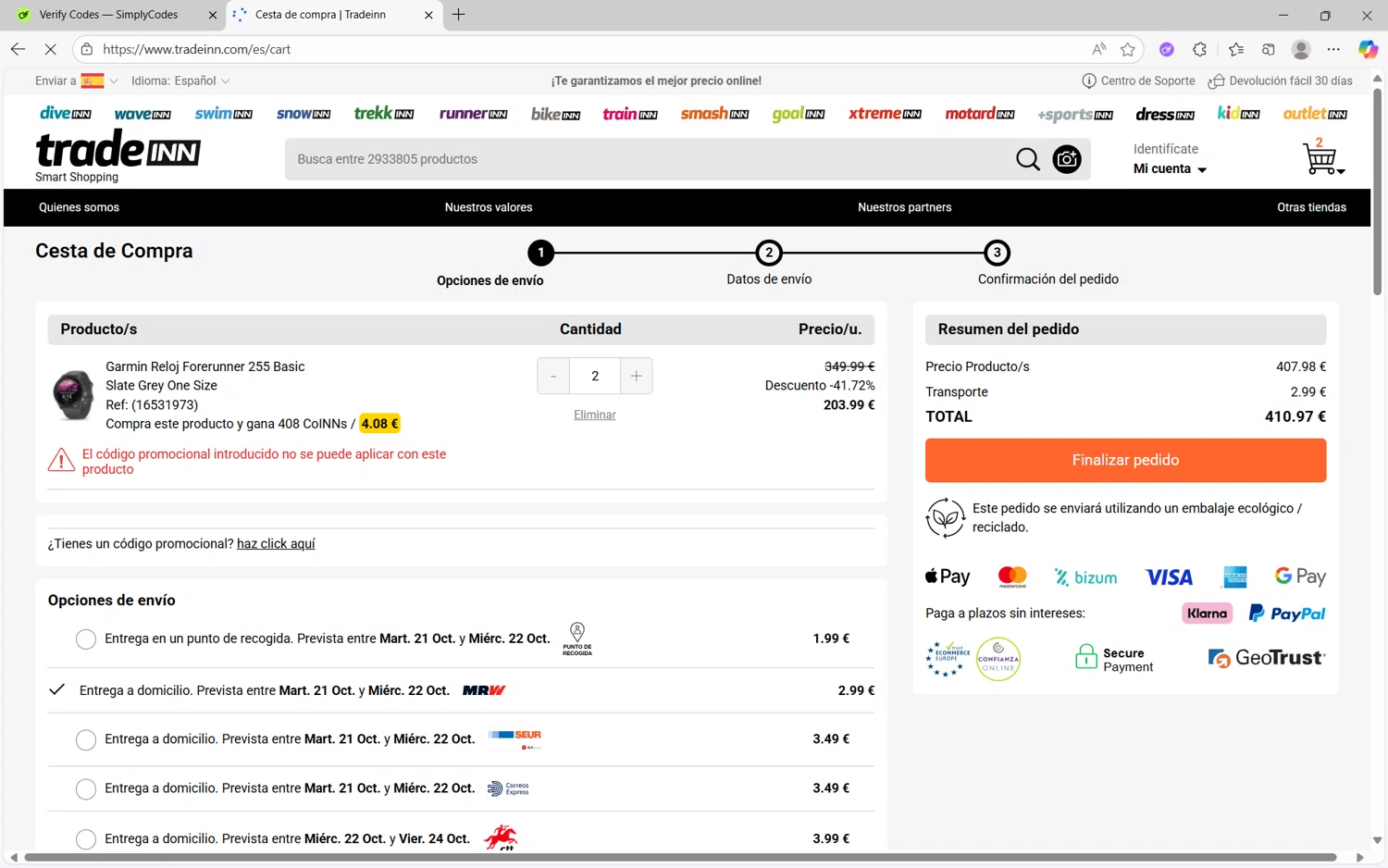Open the Otras tiendas menu
The width and height of the screenshot is (1388, 868).
coord(1311,207)
